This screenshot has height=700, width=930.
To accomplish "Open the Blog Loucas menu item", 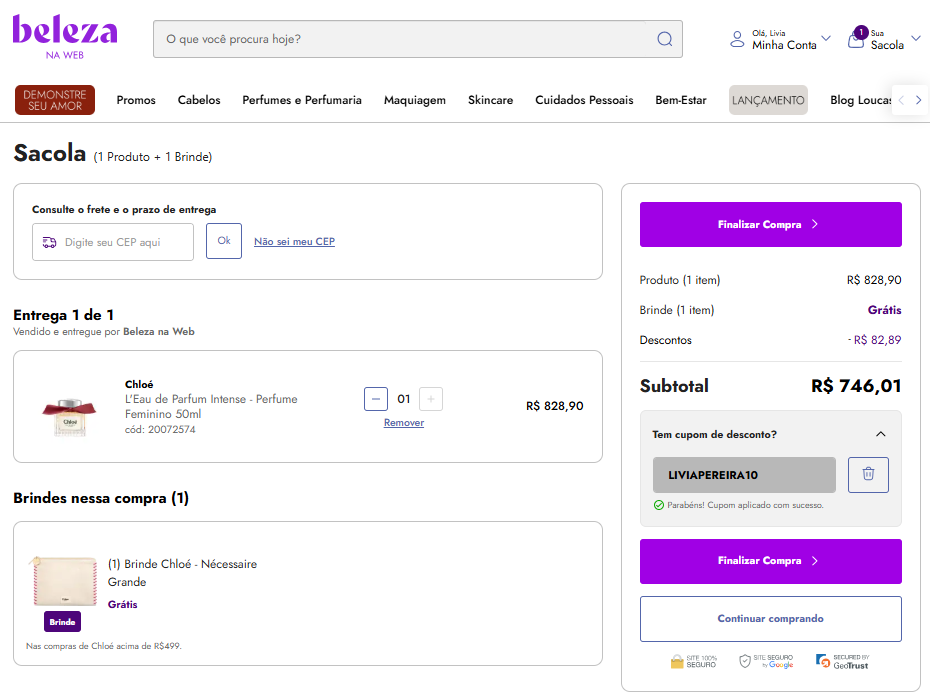I will pyautogui.click(x=861, y=100).
